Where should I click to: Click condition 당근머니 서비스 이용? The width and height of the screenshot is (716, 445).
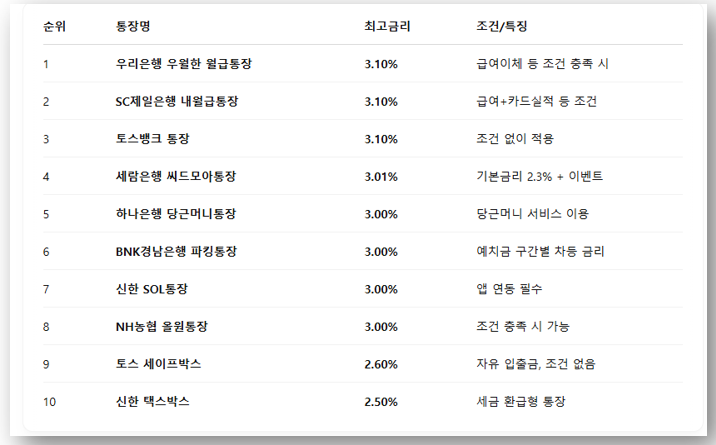coord(532,214)
